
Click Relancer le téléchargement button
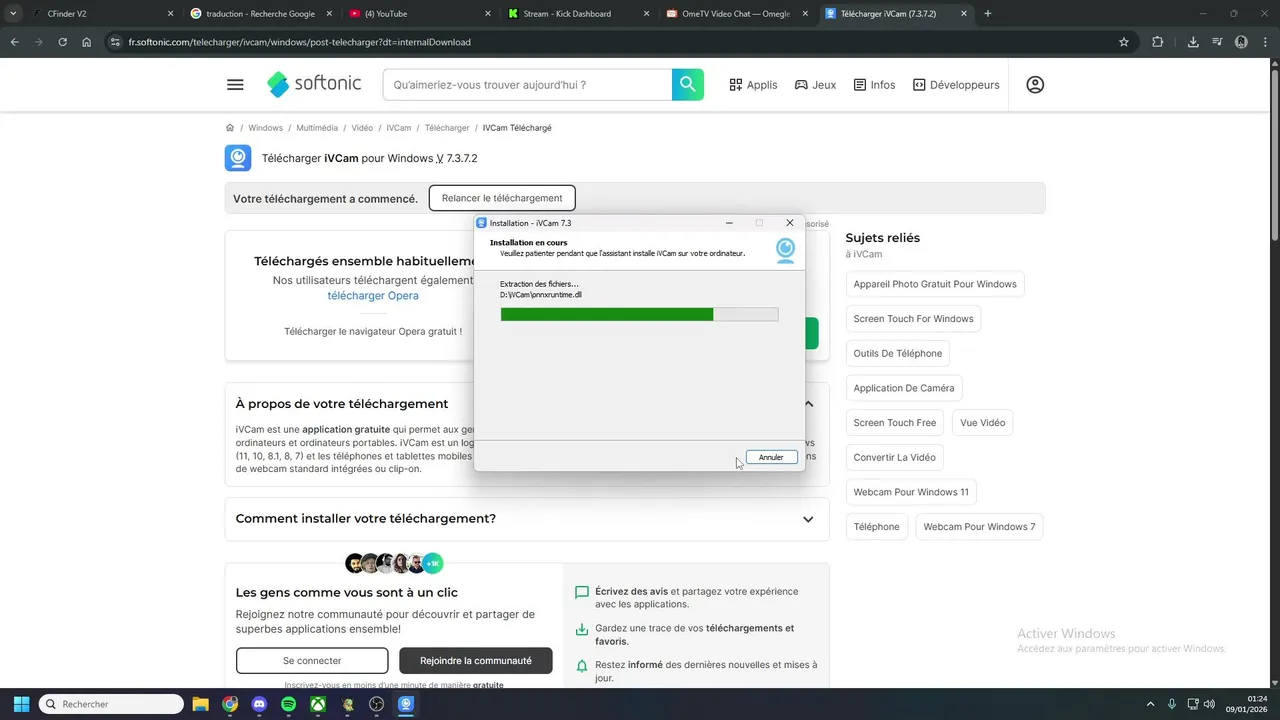pos(502,198)
